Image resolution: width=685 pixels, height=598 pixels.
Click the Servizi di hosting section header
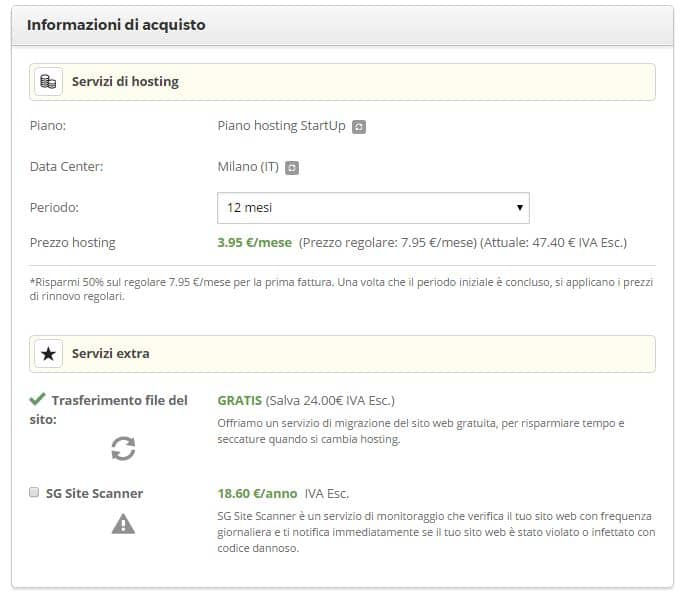point(342,82)
